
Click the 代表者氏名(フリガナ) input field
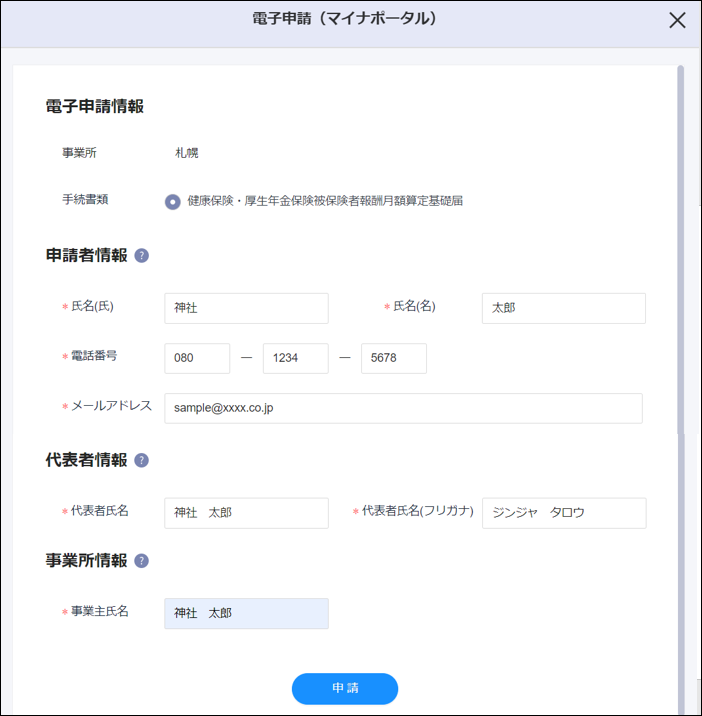pos(564,513)
